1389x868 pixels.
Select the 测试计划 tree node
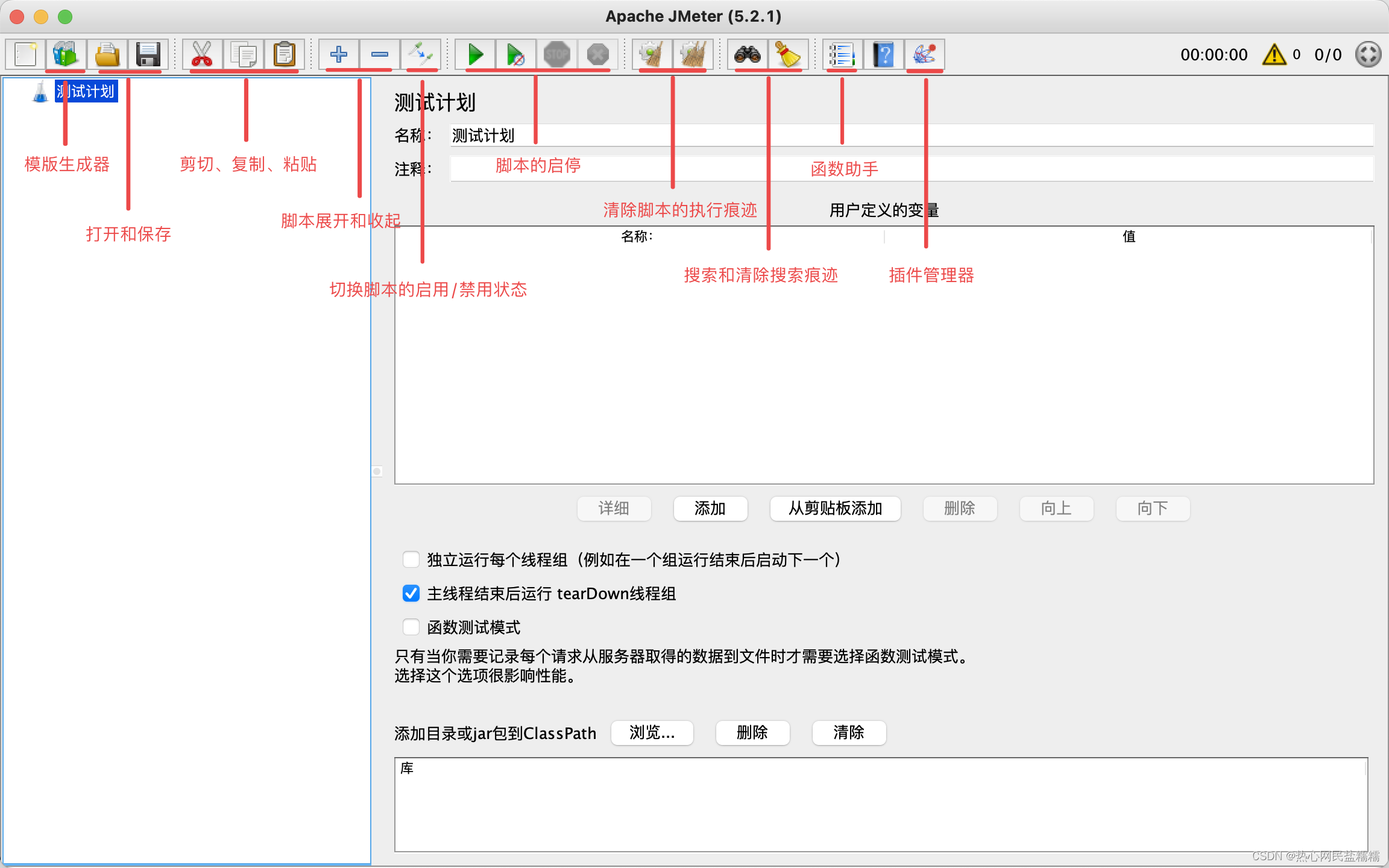pos(86,92)
